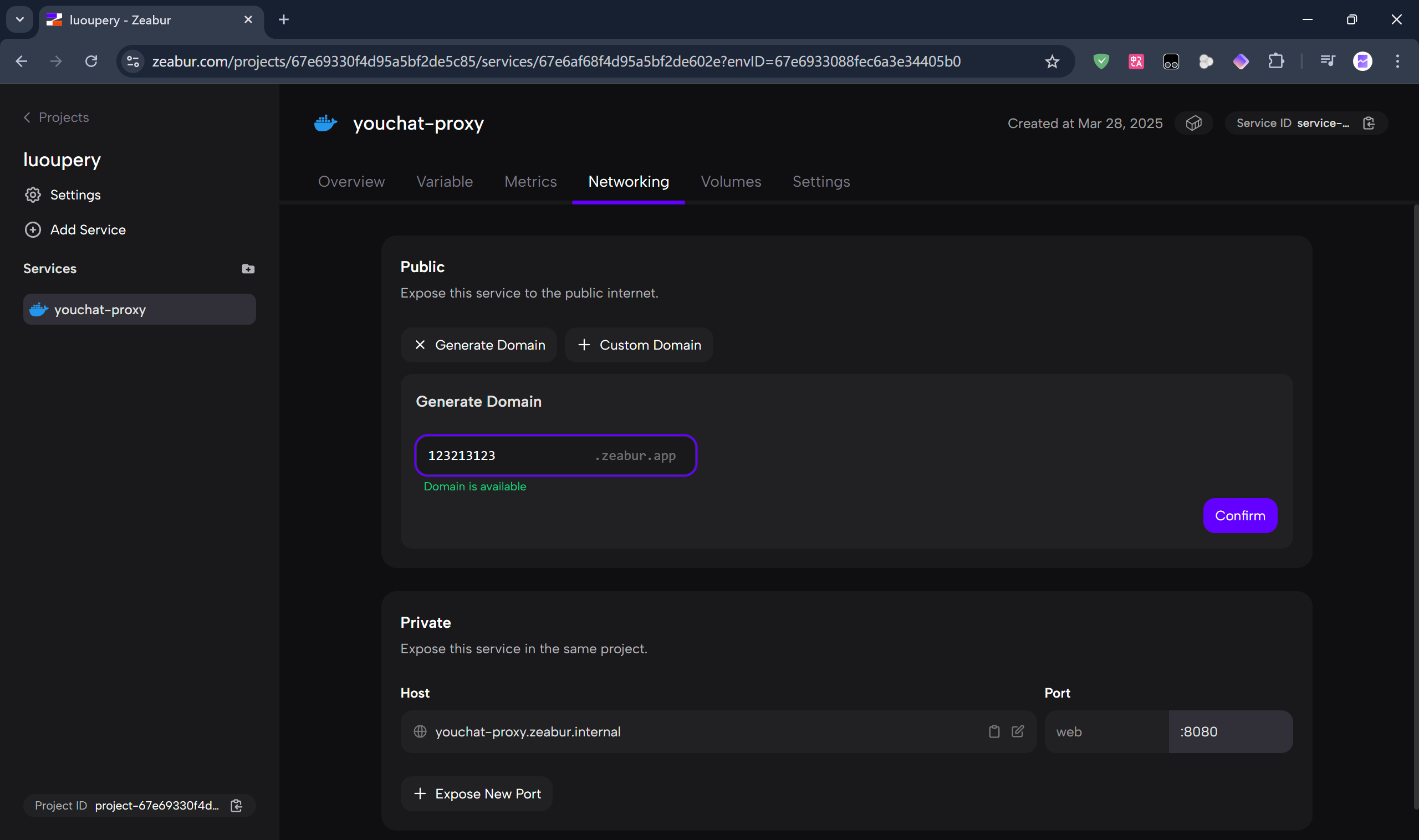Copy the Project ID in sidebar
This screenshot has height=840, width=1419.
237,806
